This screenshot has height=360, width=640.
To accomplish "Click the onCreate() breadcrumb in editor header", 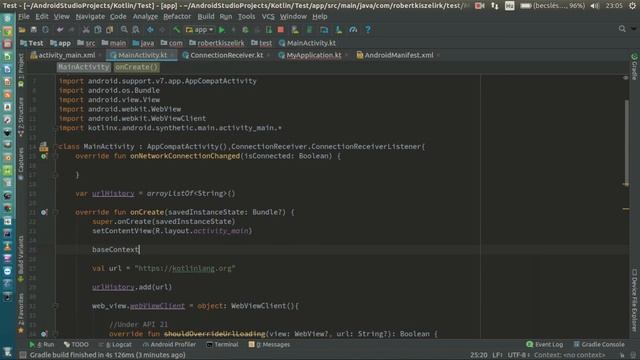I will [x=136, y=67].
